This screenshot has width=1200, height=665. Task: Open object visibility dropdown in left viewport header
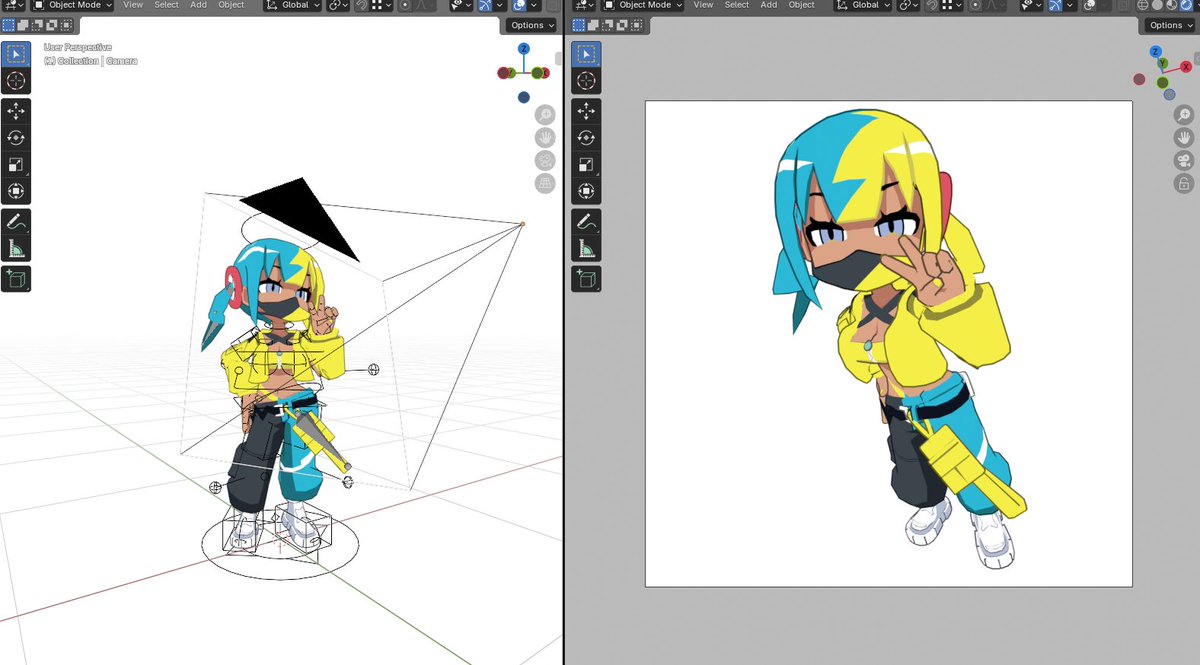pyautogui.click(x=461, y=5)
